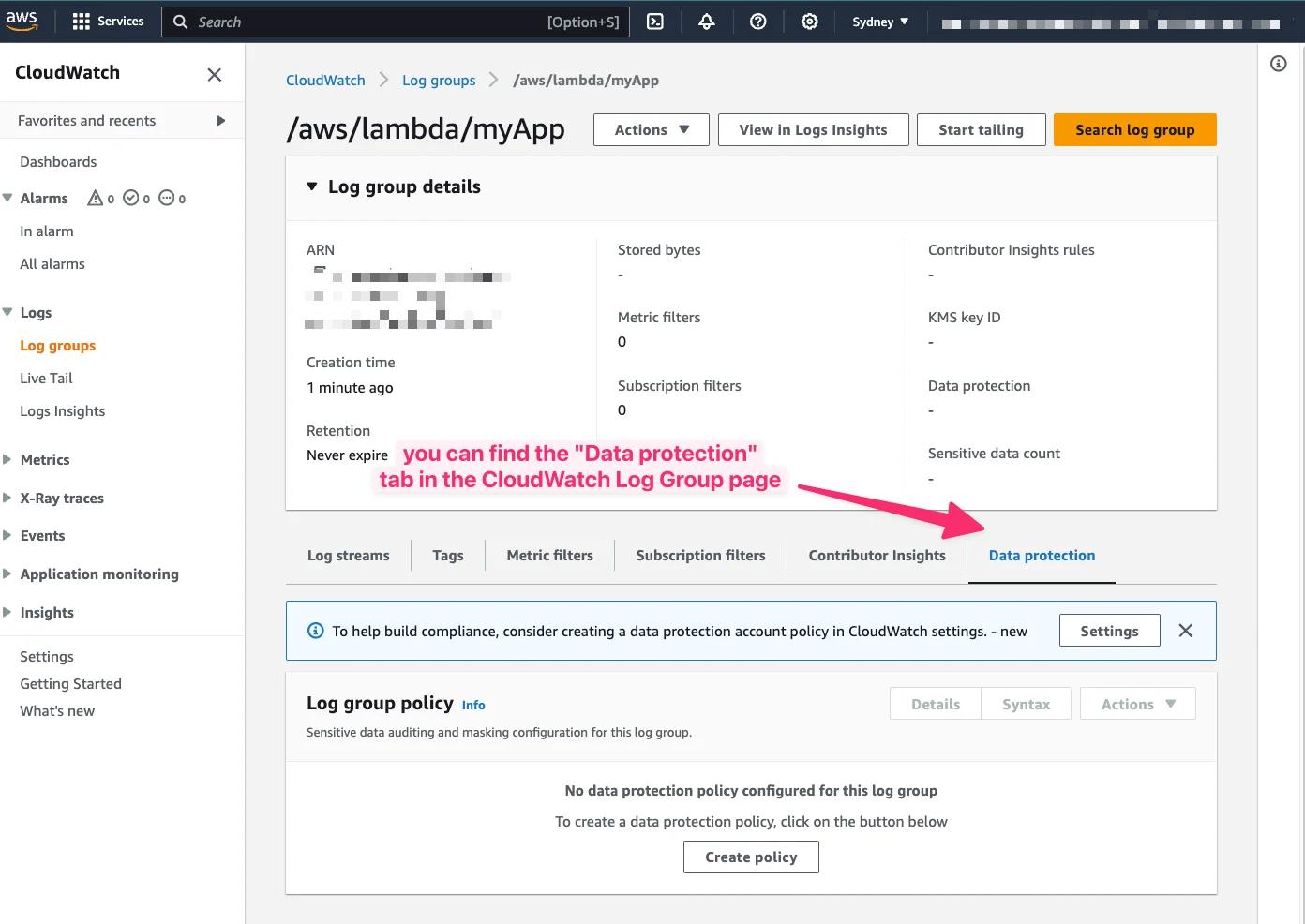
Task: Switch to the Contributor Insights tab
Action: click(x=877, y=555)
